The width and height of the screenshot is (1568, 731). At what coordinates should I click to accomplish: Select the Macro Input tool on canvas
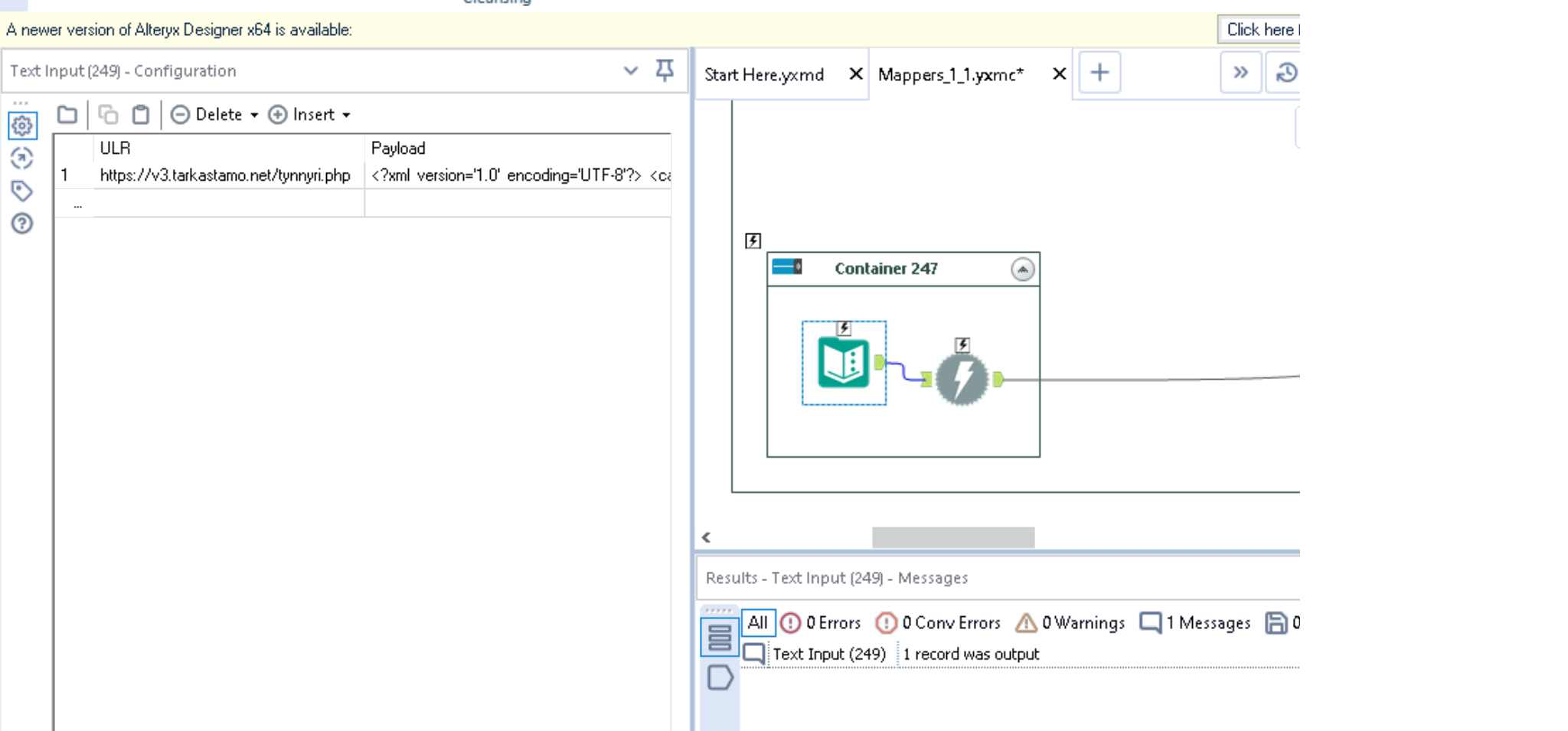(844, 361)
